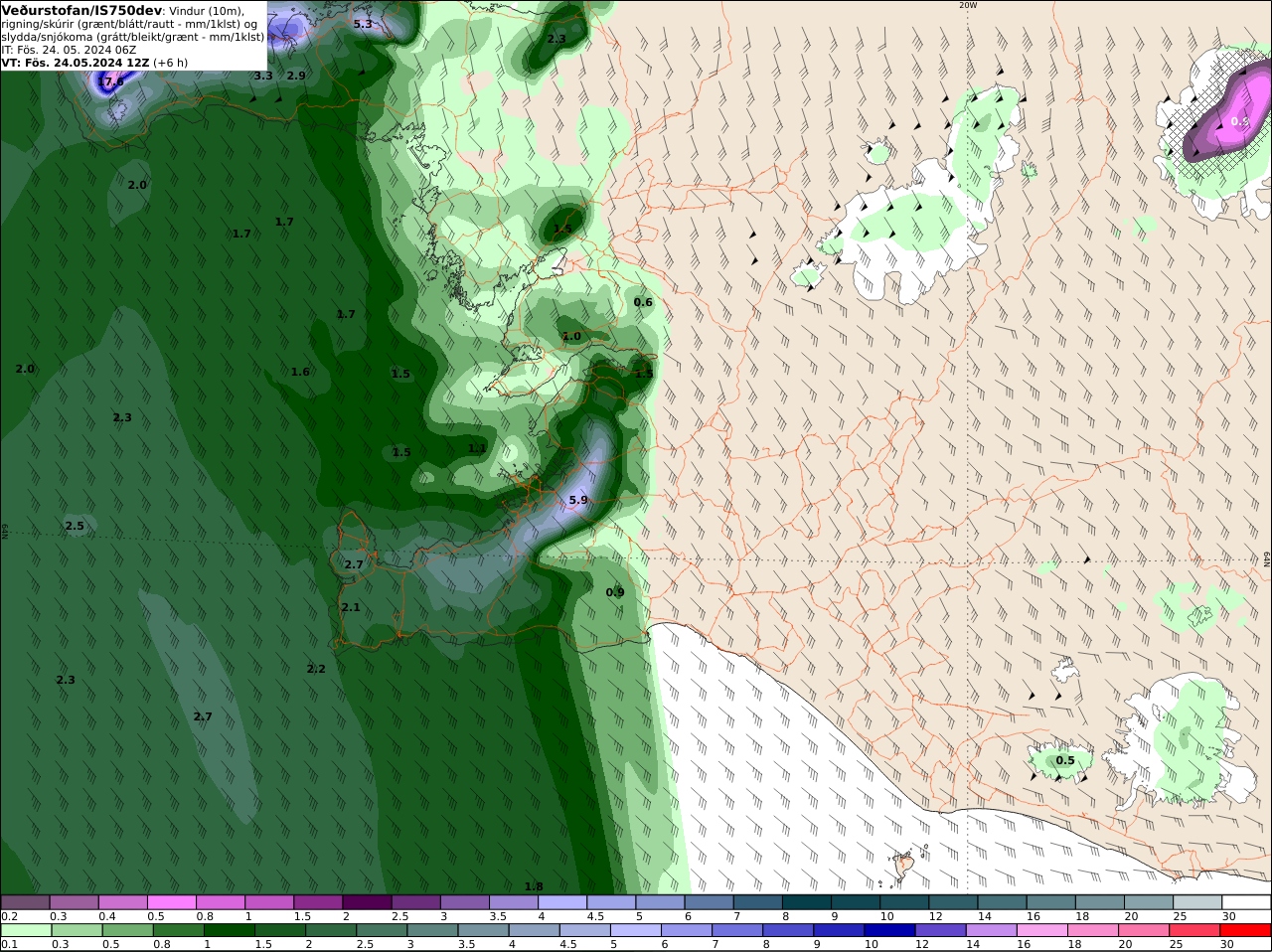Pick the bright pink 0.5 snow scale swatch

click(x=171, y=902)
